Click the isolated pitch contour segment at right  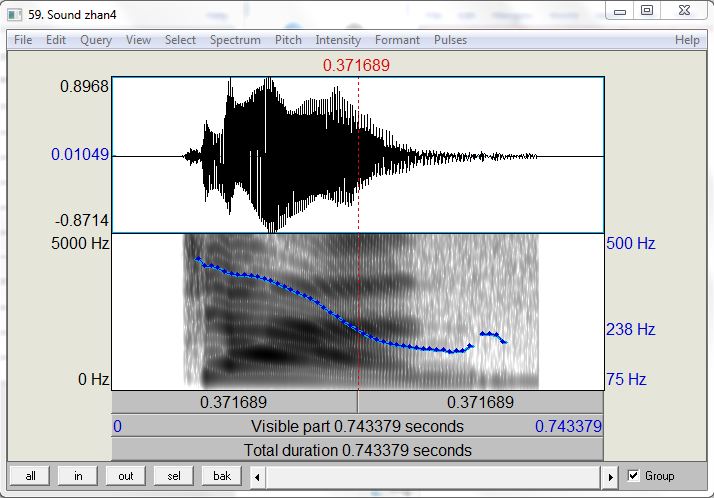494,337
